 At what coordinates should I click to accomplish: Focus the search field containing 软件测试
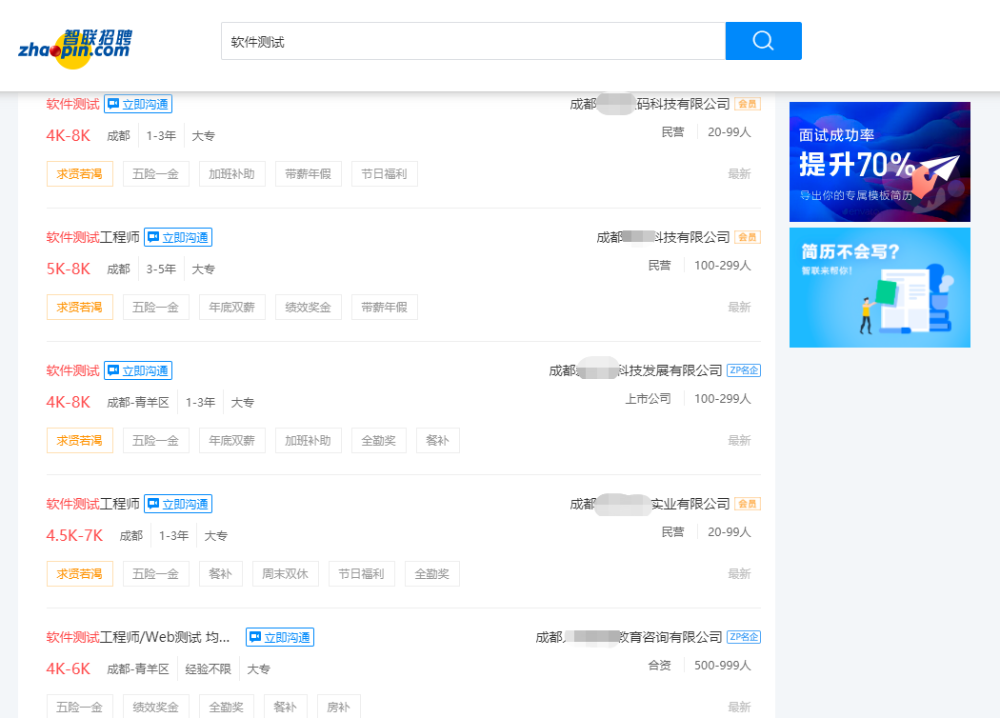(473, 41)
